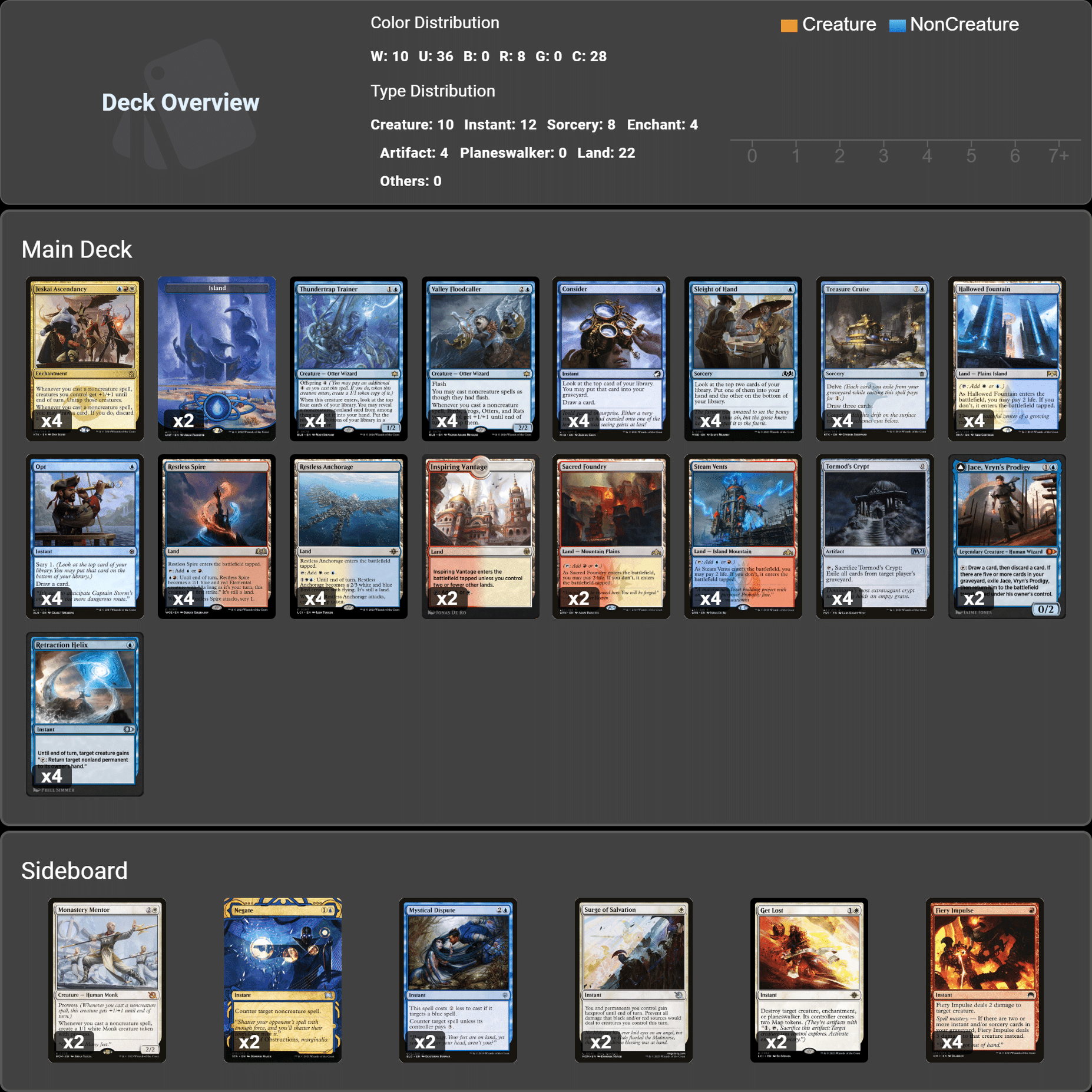Click the blue NonCreature legend swatch
Viewport: 1092px width, 1092px height.
coord(897,25)
